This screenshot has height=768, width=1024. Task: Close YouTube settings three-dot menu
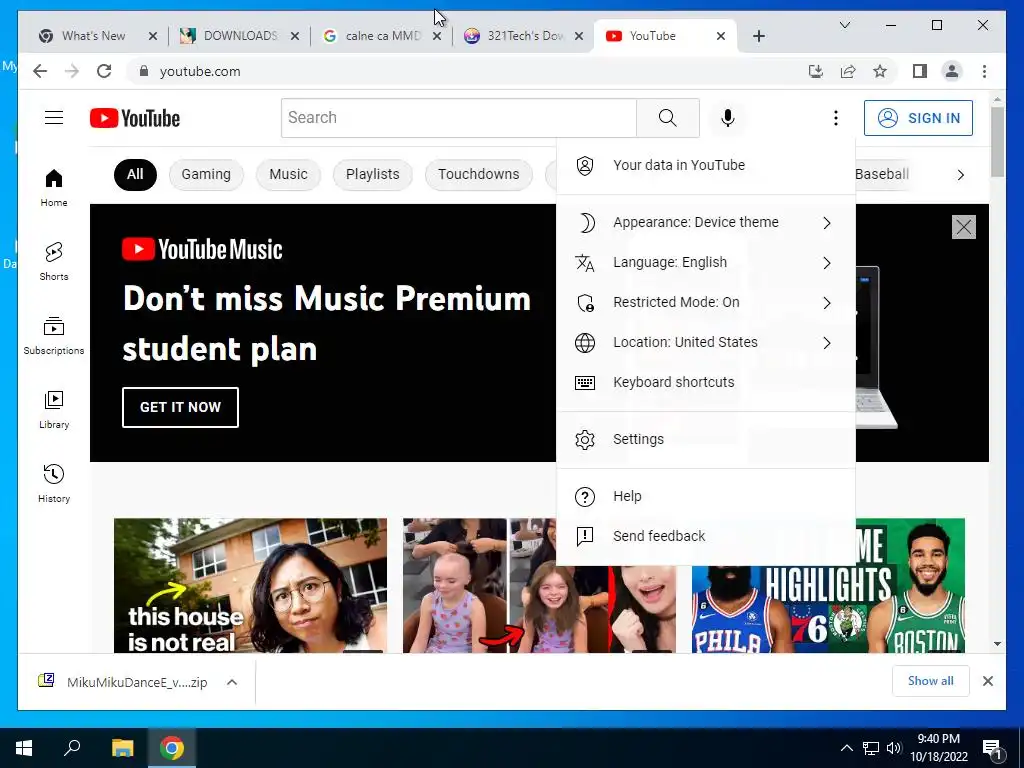pos(835,118)
